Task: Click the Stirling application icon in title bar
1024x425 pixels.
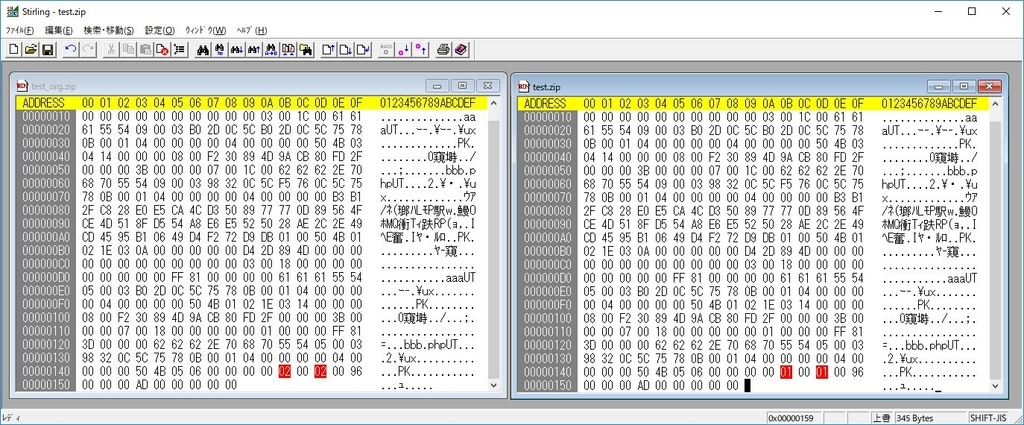Action: click(x=11, y=10)
